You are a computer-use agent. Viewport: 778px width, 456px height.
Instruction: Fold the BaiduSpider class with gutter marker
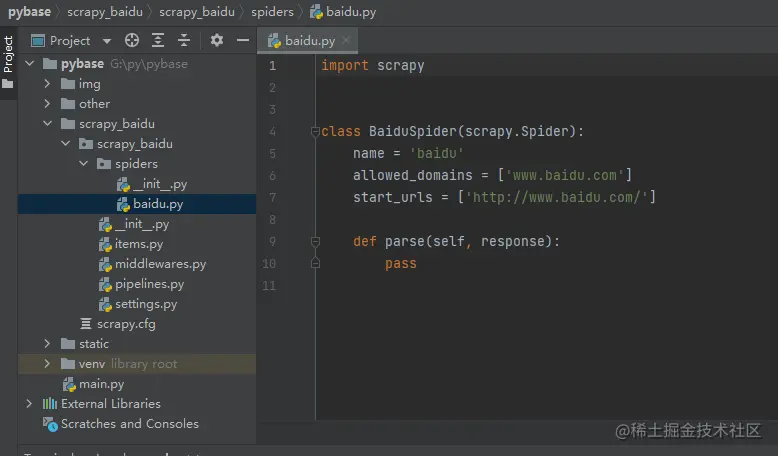tap(315, 131)
